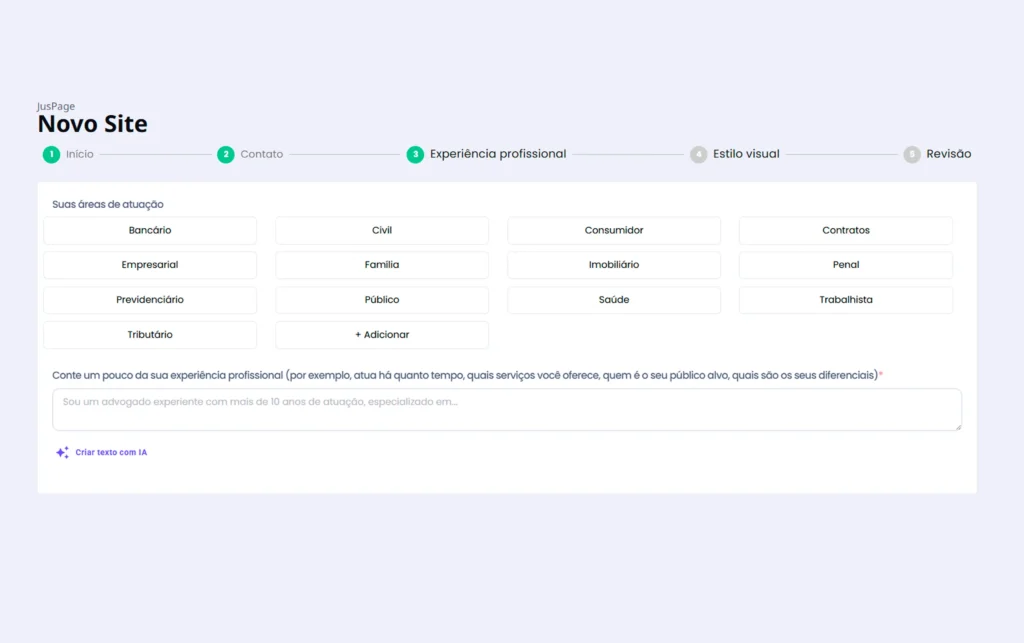The width and height of the screenshot is (1024, 643).
Task: Open the Estilo visual step label
Action: pos(746,154)
